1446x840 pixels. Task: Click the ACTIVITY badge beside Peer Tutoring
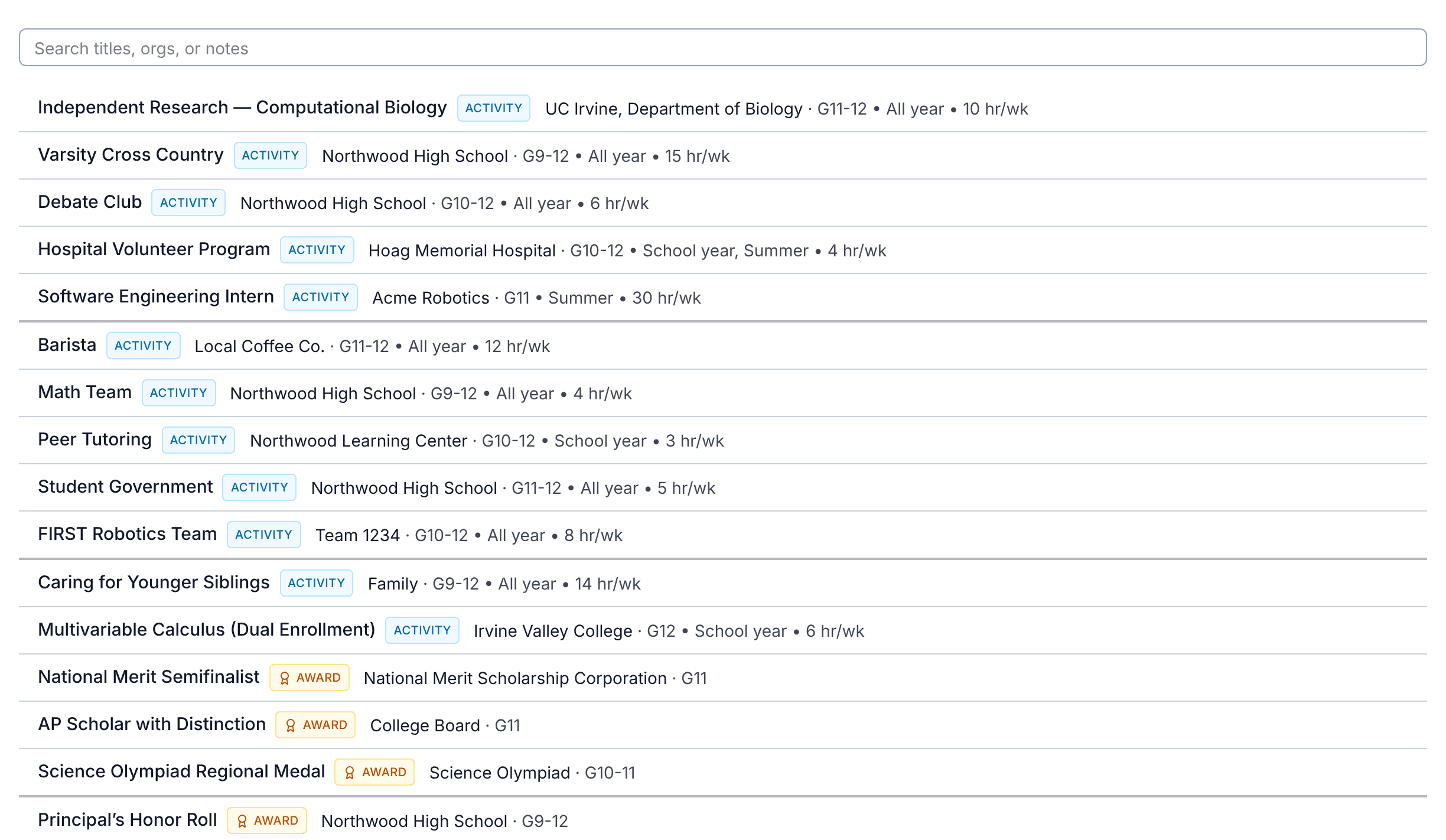pyautogui.click(x=198, y=440)
